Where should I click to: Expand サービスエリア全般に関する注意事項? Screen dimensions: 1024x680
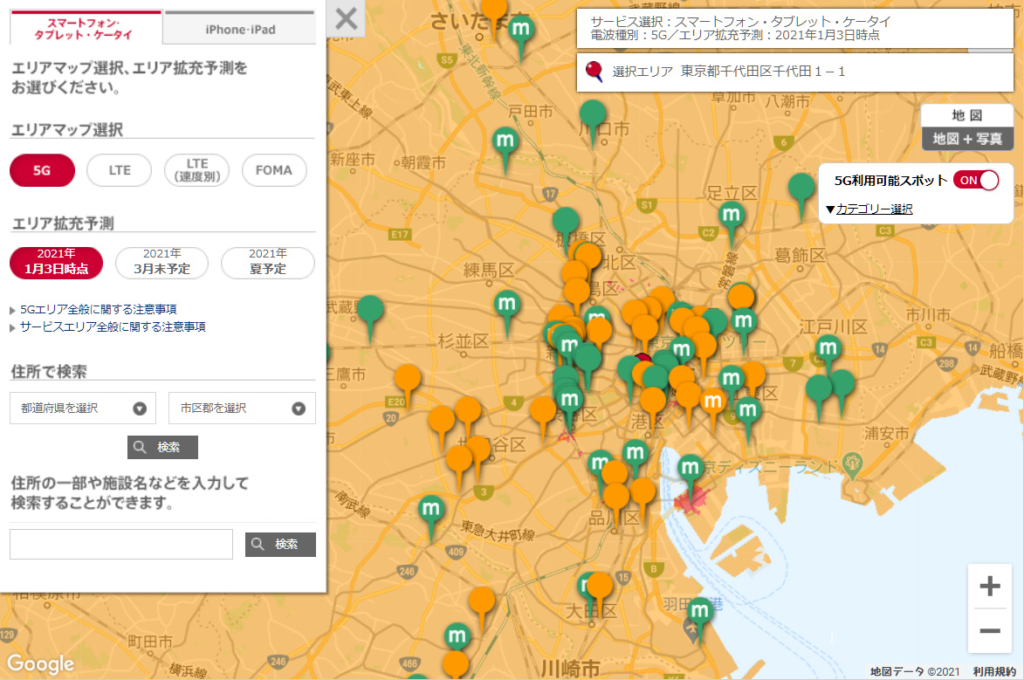pos(112,327)
